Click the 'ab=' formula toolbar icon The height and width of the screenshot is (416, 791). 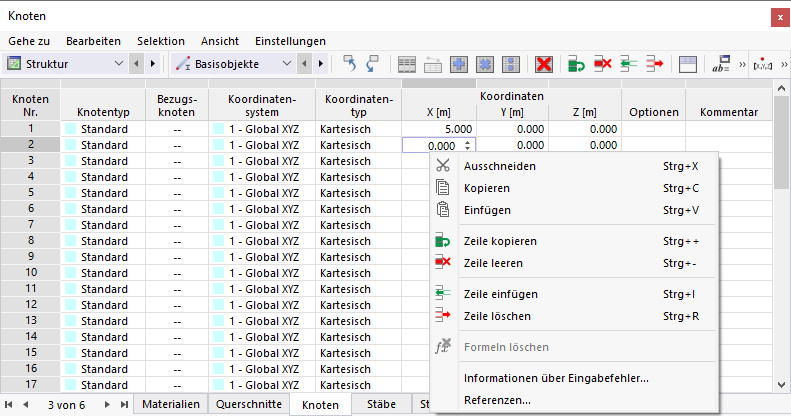[721, 64]
